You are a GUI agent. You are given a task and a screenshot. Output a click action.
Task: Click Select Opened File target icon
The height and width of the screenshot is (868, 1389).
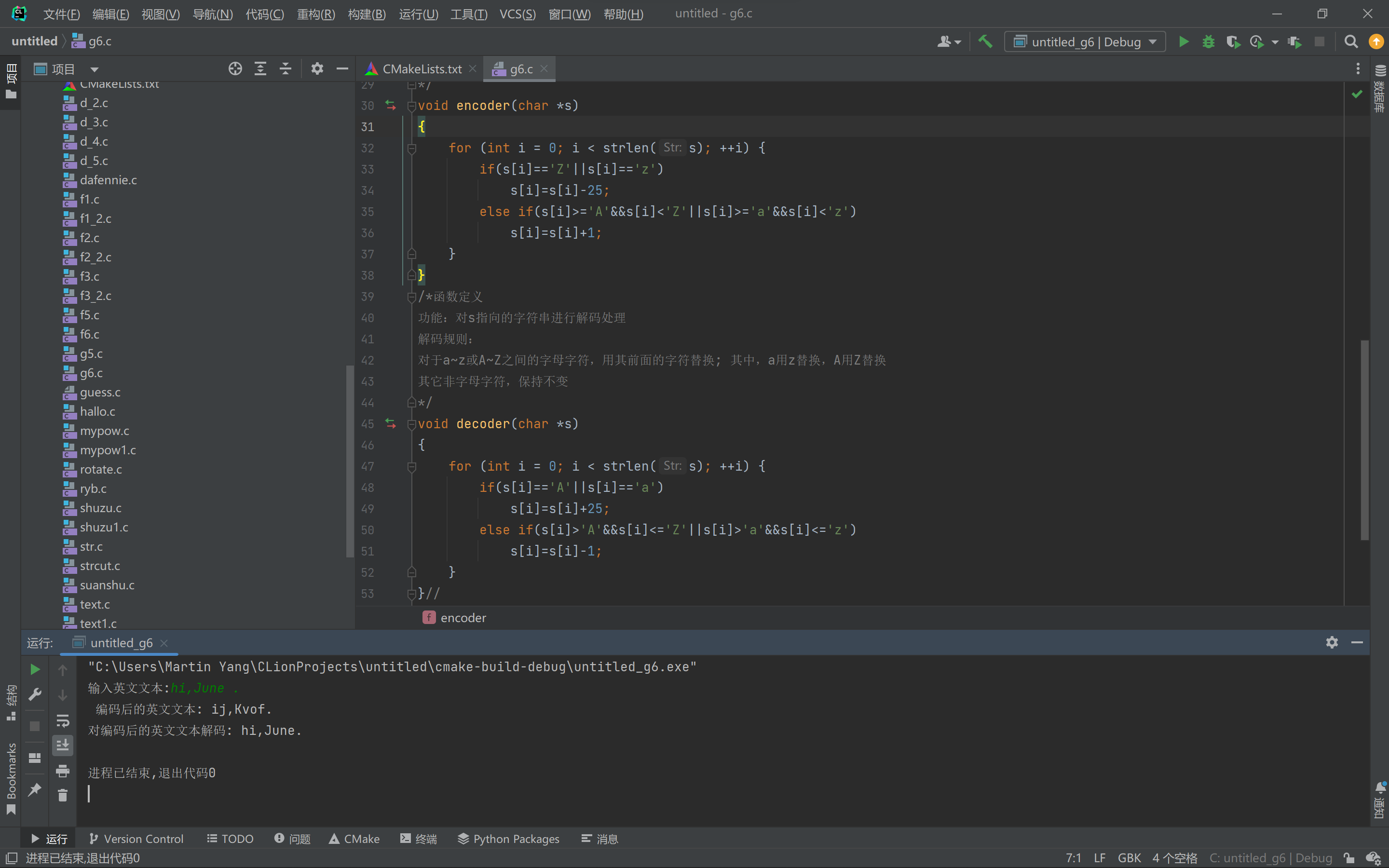(235, 69)
